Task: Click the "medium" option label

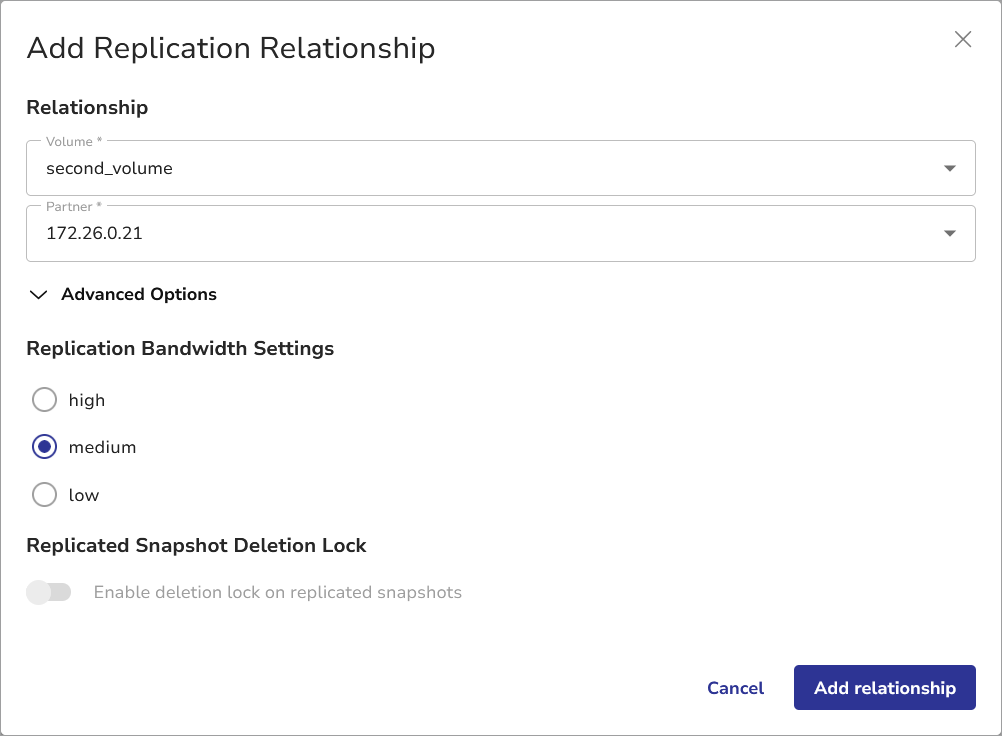Action: click(102, 447)
